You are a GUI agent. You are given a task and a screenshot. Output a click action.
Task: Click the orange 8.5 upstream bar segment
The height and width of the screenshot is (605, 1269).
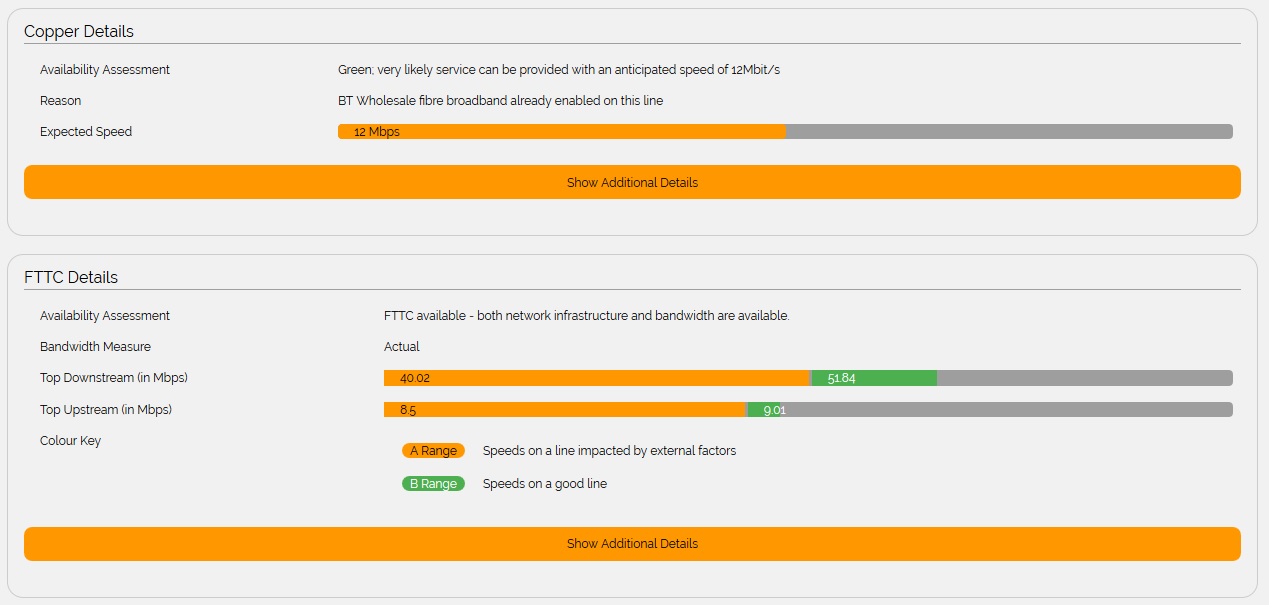pyautogui.click(x=565, y=410)
